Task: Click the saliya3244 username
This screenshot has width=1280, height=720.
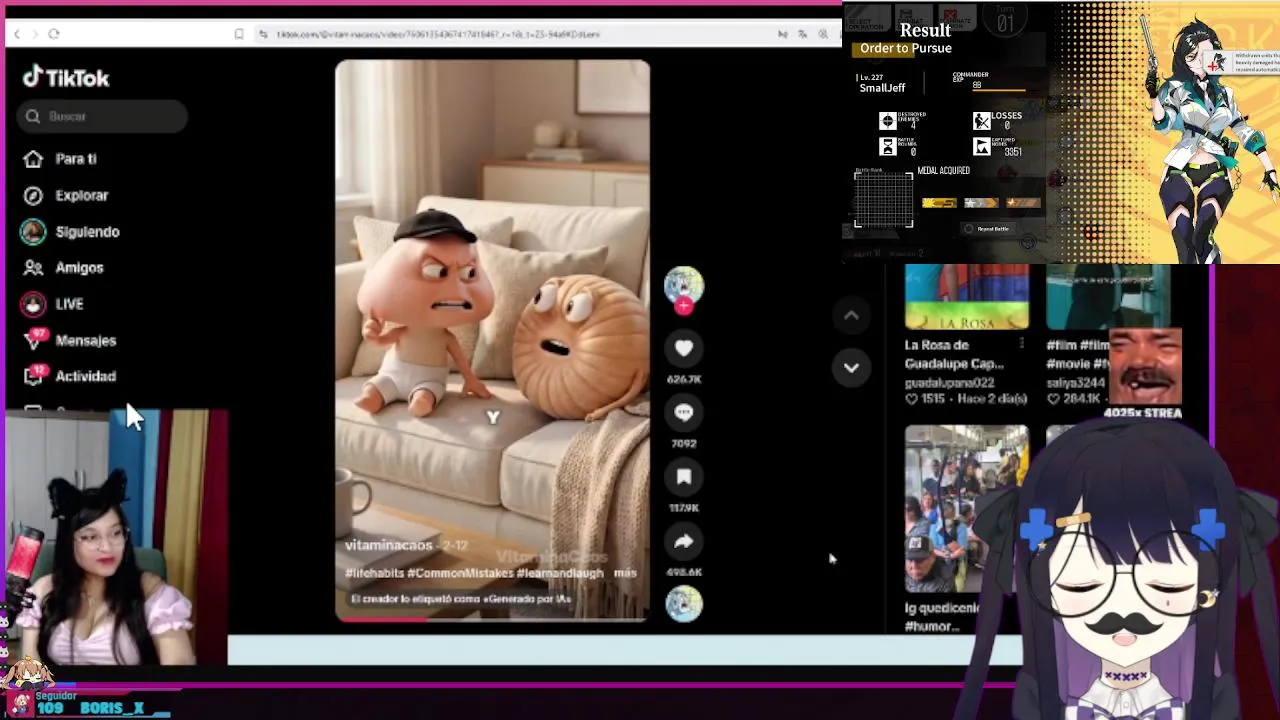Action: tap(1076, 383)
